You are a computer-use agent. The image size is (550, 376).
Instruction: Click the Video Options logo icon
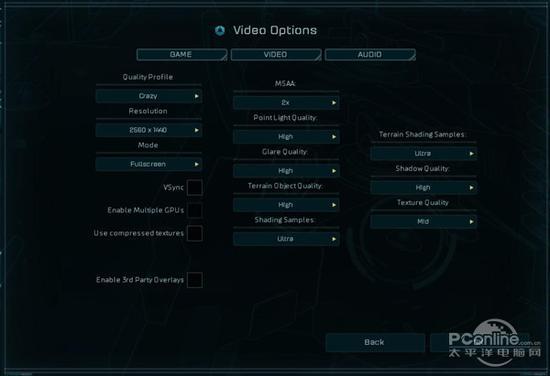pyautogui.click(x=220, y=31)
